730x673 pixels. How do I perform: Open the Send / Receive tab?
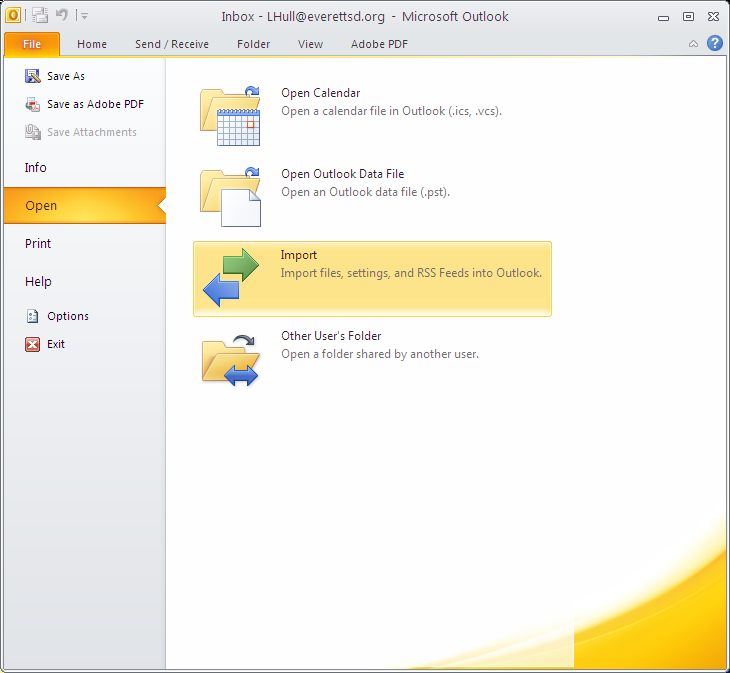172,44
